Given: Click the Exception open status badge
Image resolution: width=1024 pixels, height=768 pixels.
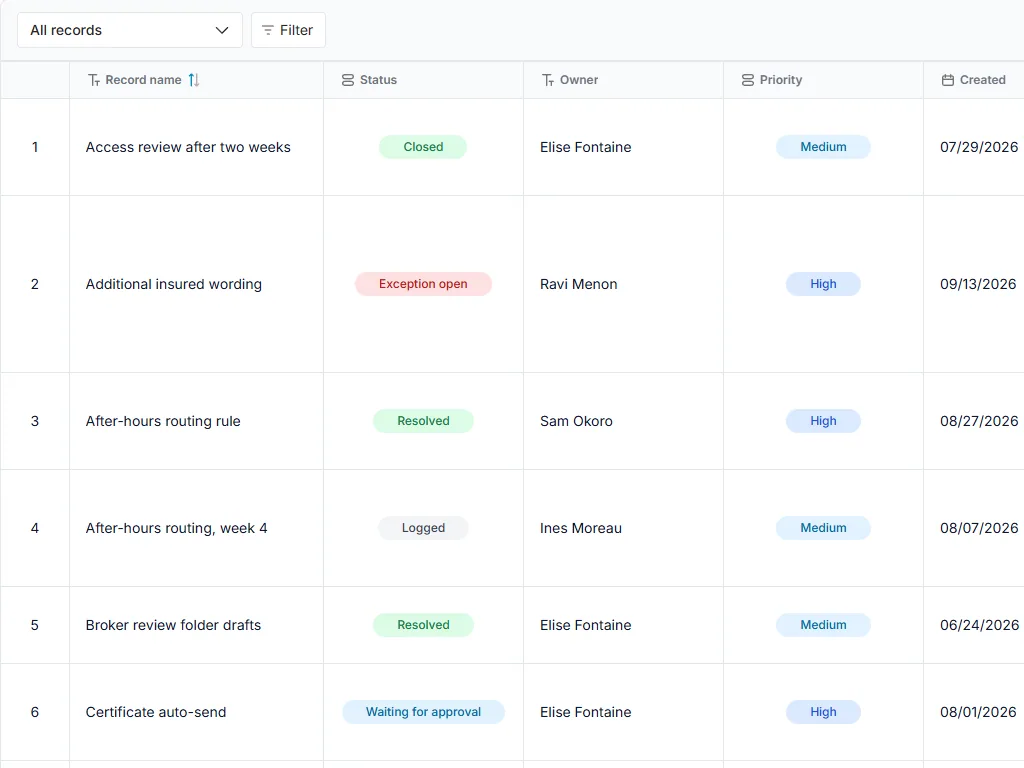Looking at the screenshot, I should [x=423, y=284].
